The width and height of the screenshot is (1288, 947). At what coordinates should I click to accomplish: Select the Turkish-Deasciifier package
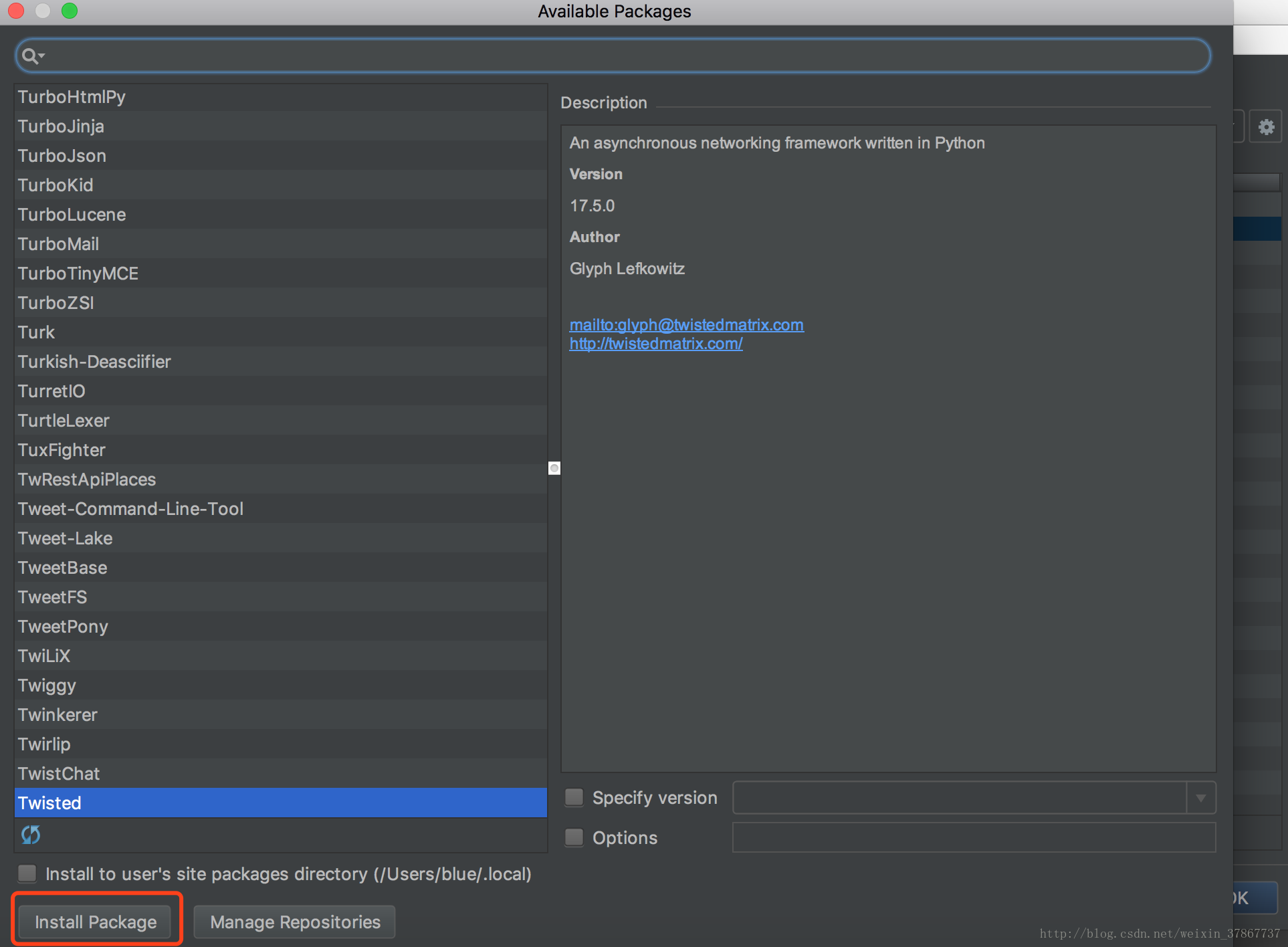[x=281, y=361]
